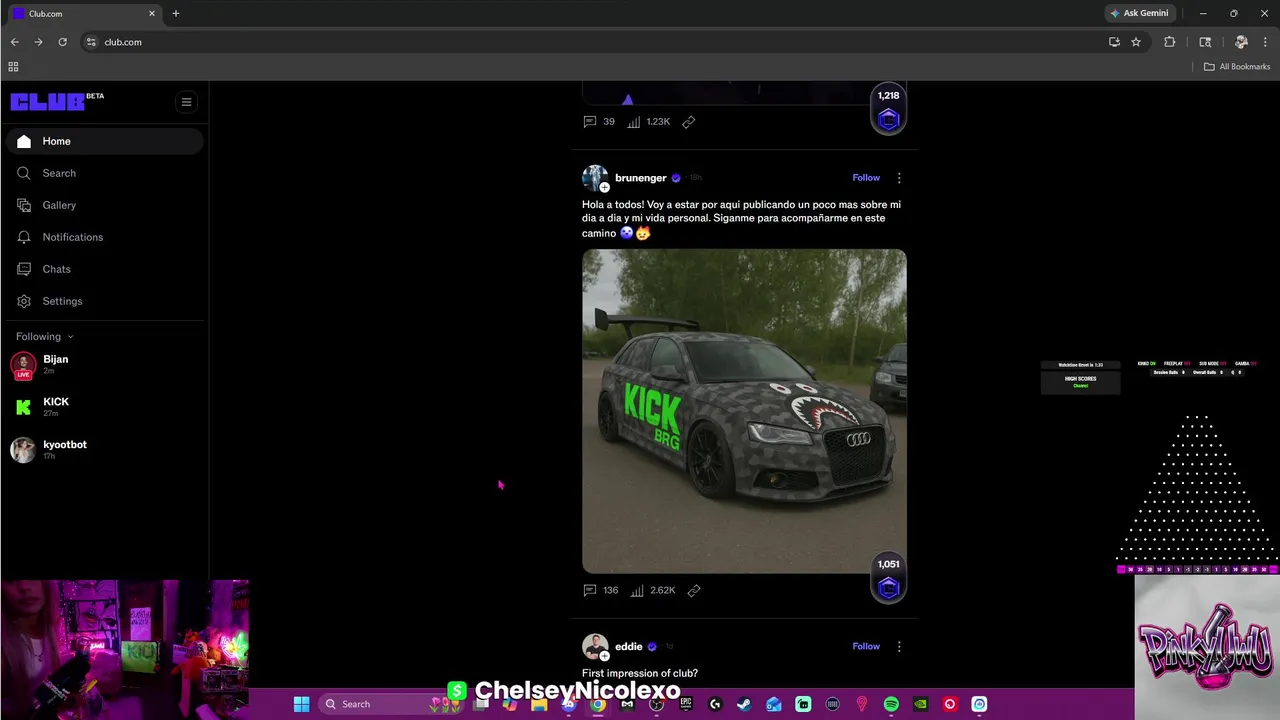Image resolution: width=1280 pixels, height=720 pixels.
Task: Open the Chrome three-dot menu
Action: click(x=1265, y=42)
